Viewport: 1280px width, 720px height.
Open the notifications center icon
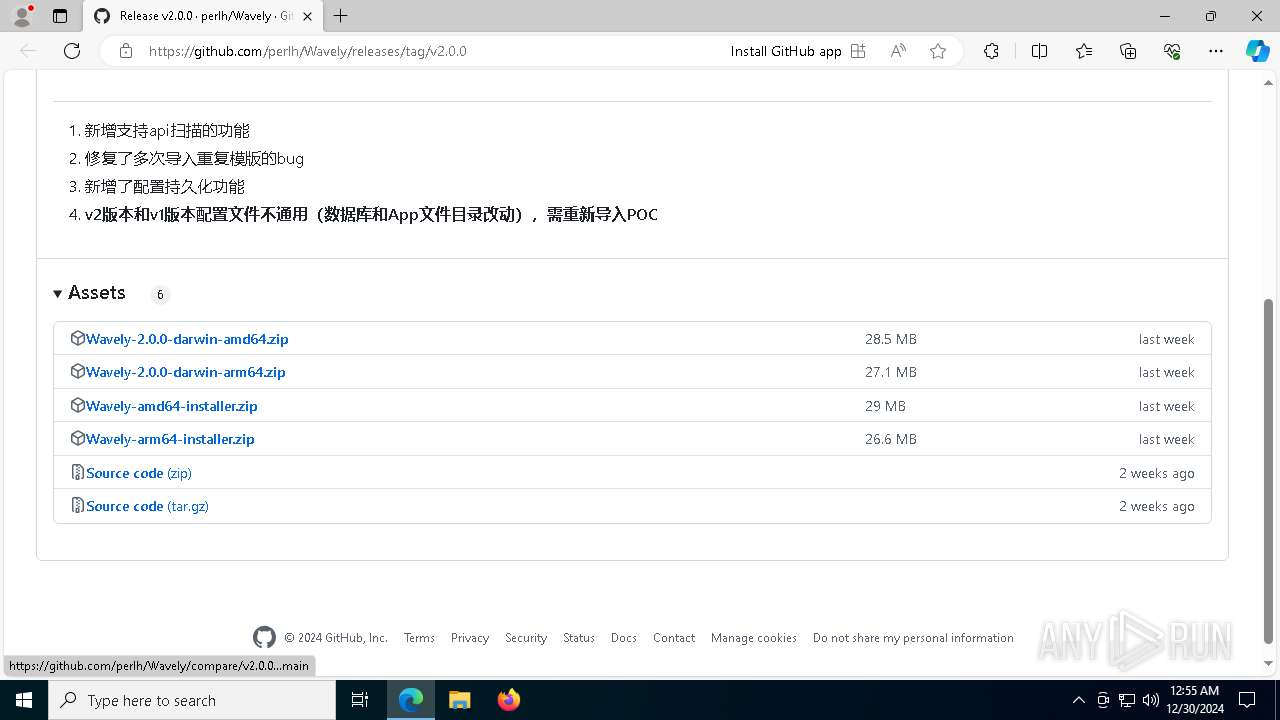click(1247, 700)
